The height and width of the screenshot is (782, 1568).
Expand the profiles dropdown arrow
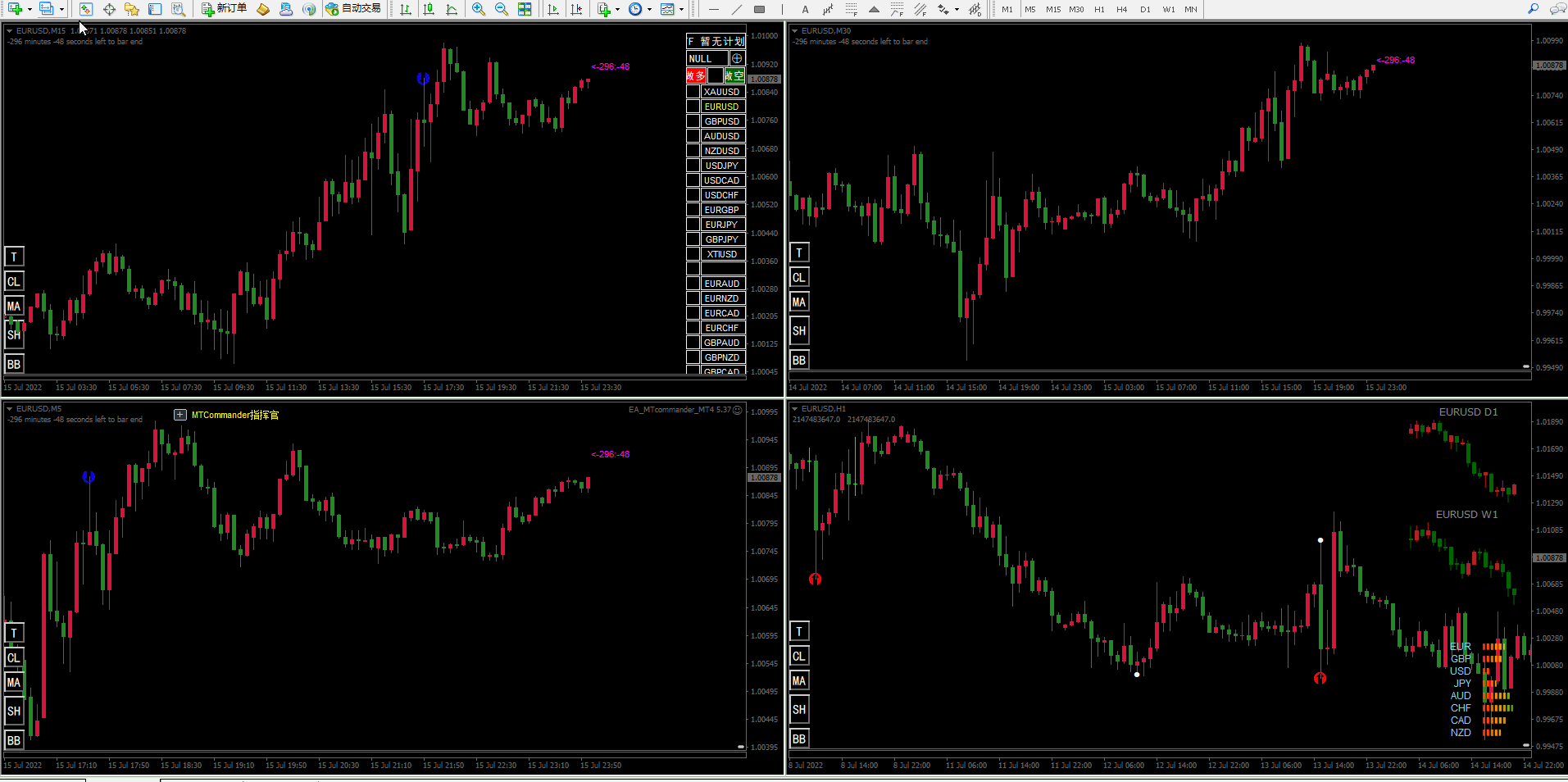[61, 9]
